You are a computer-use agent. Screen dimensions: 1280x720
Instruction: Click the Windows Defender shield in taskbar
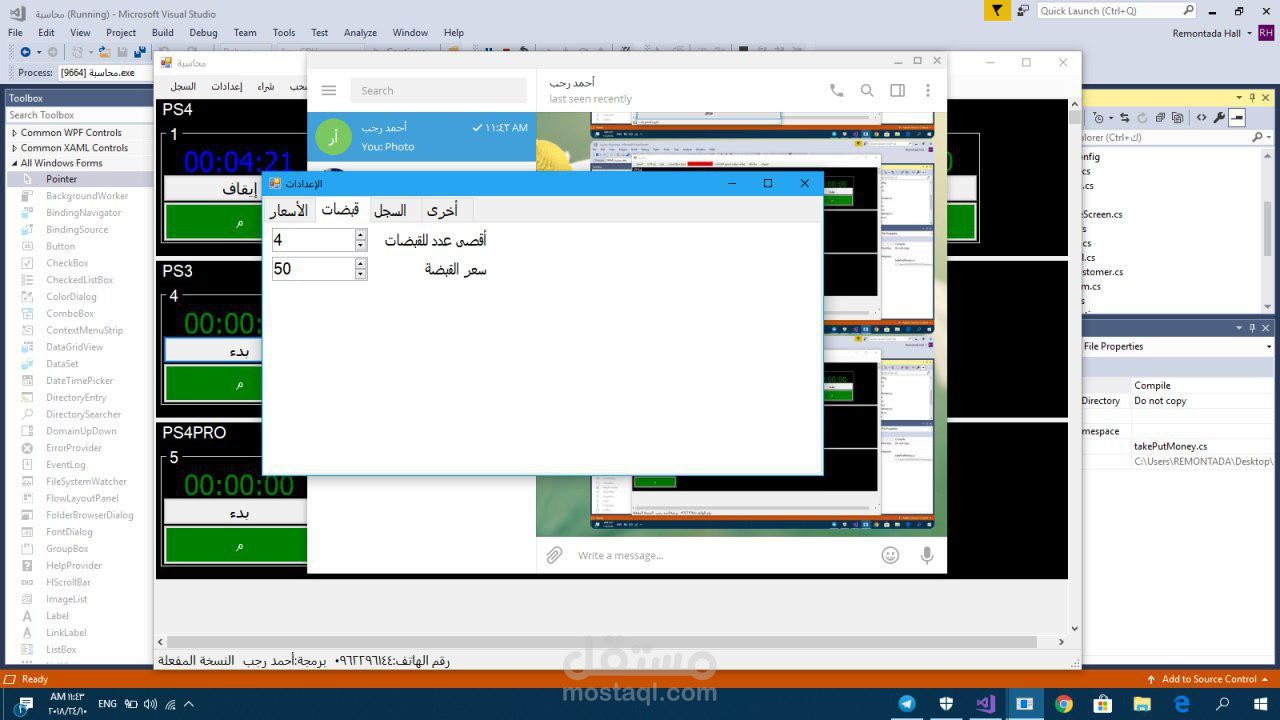[946, 703]
